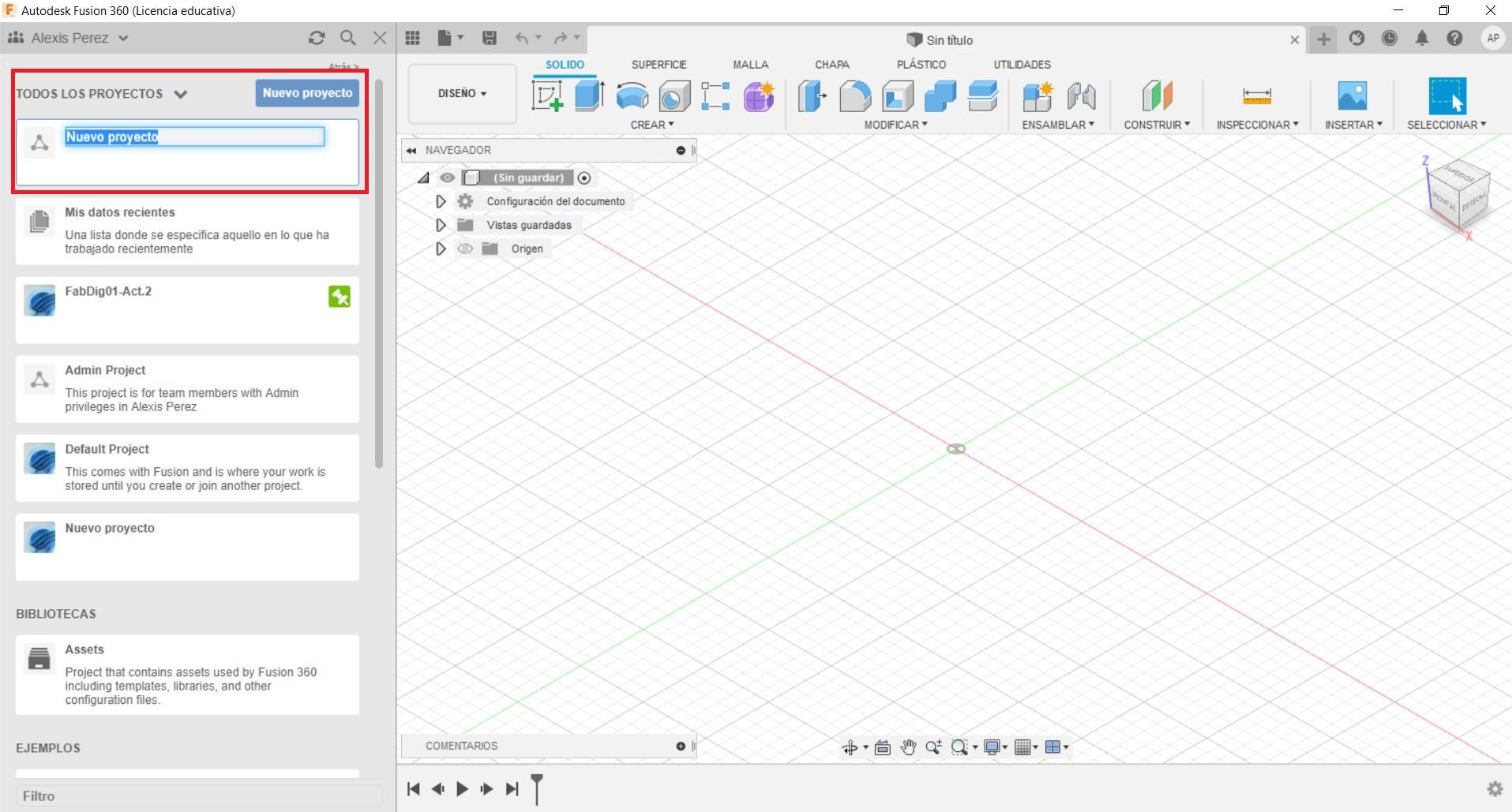
Task: Open search in the data panel
Action: pos(348,38)
